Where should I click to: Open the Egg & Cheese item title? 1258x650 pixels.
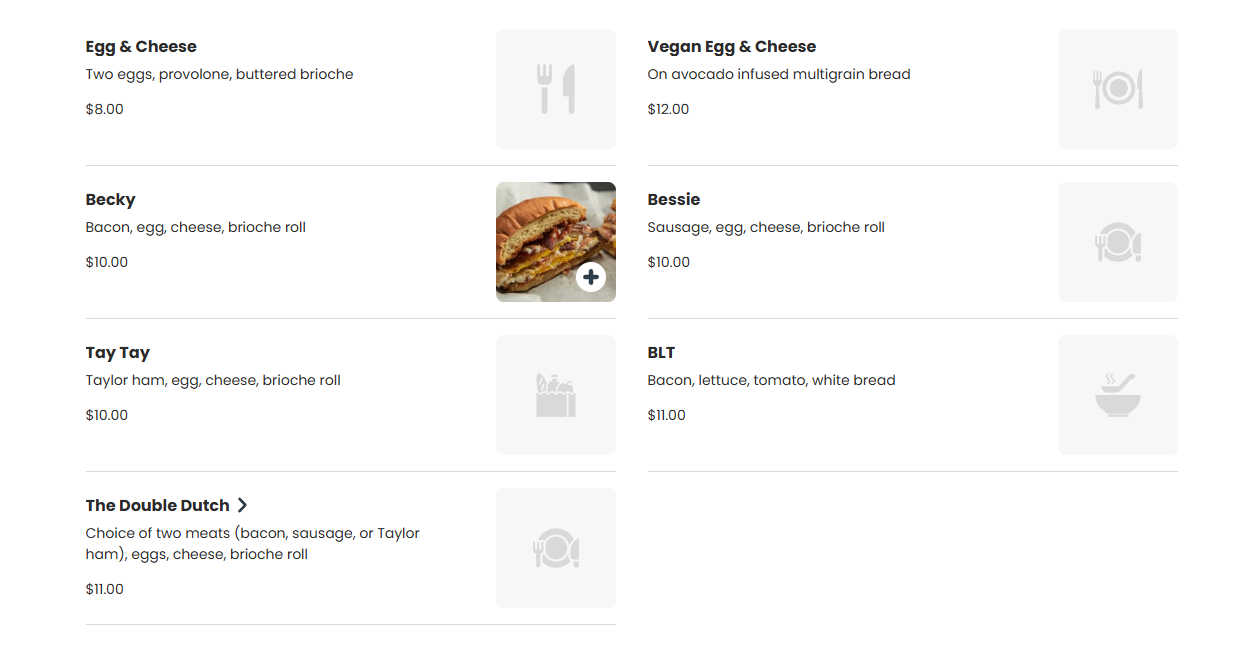[141, 47]
